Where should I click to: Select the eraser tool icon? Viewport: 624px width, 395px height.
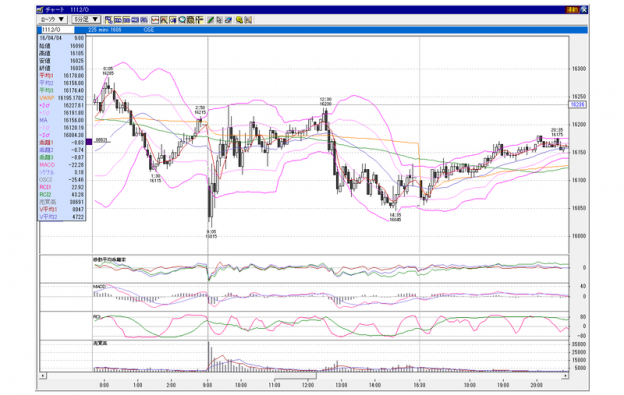tap(228, 19)
